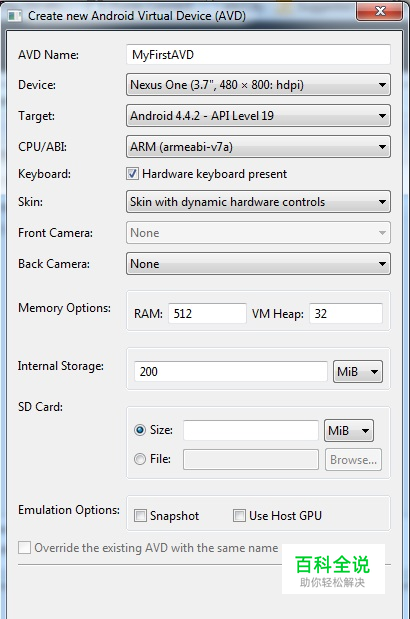Close the Create new AVD dialog
The width and height of the screenshot is (410, 619).
[380, 11]
